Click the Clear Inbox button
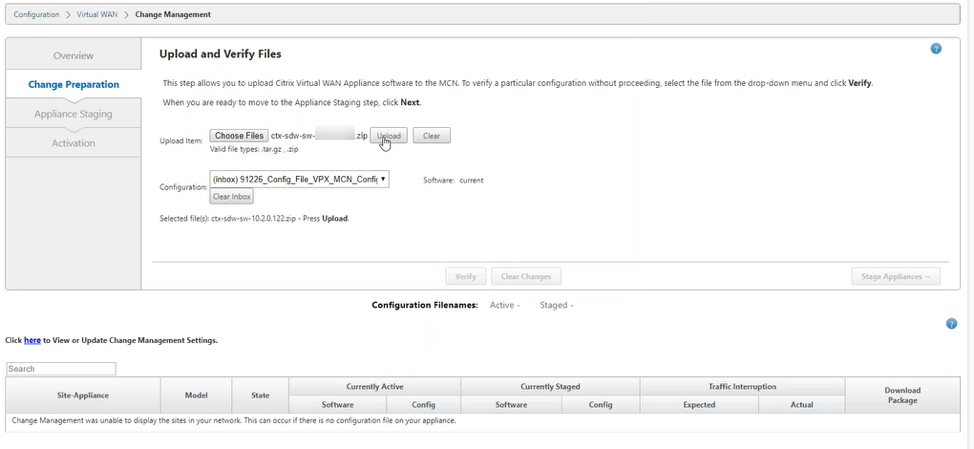Viewport: 974px width, 449px height. click(231, 197)
